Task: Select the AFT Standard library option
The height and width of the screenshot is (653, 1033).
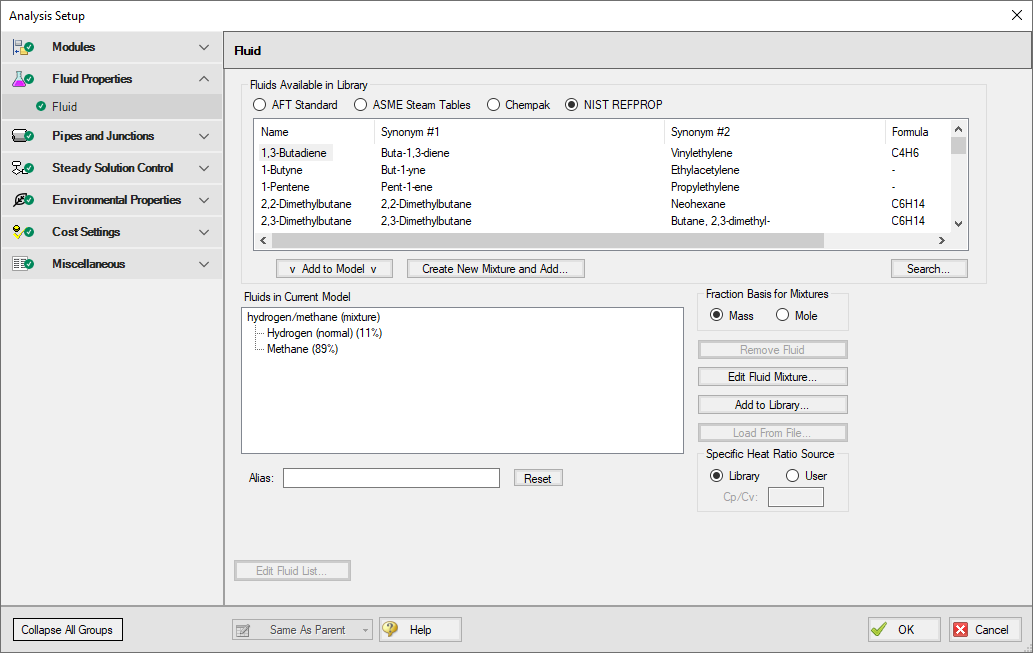Action: tap(260, 105)
